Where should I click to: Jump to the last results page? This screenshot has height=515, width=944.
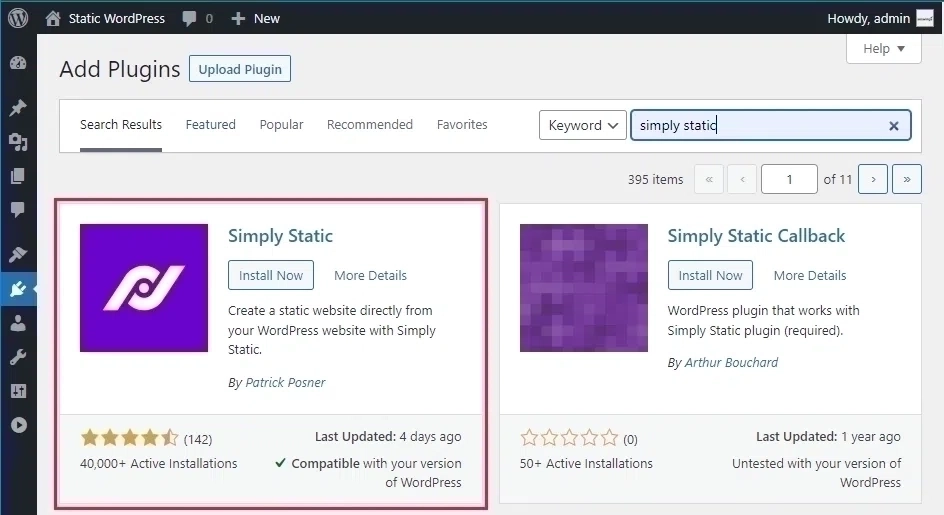pos(907,179)
